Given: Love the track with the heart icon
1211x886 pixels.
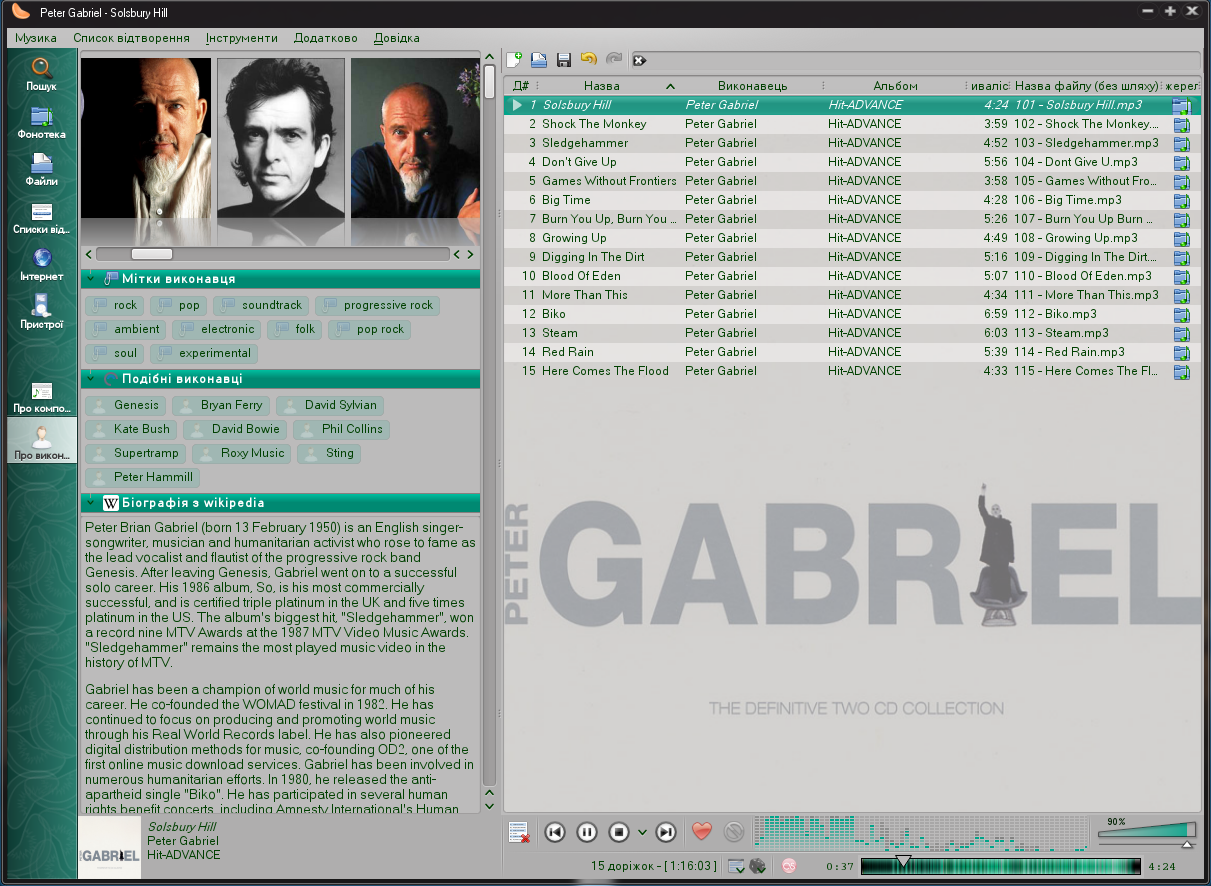Looking at the screenshot, I should 702,832.
